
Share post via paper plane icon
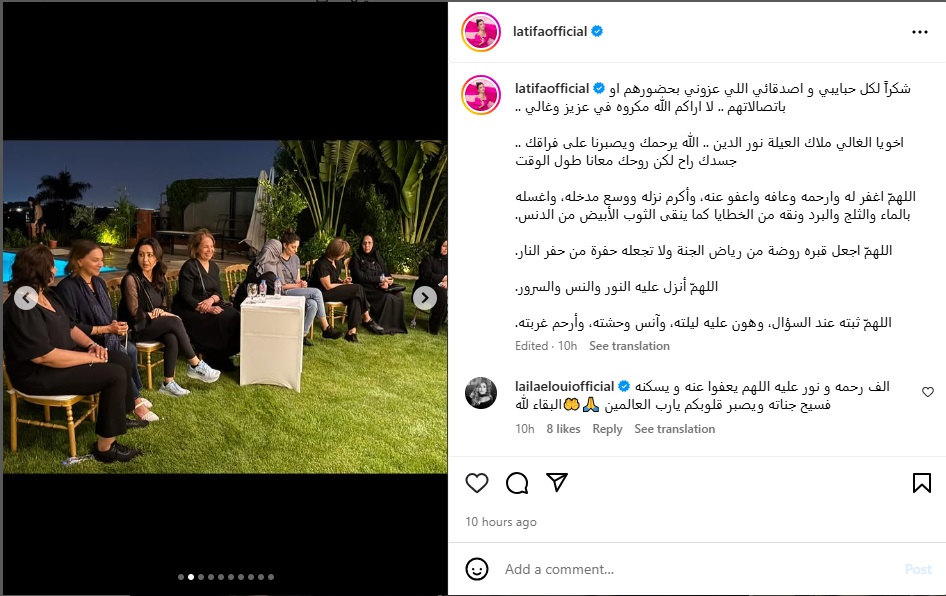click(x=556, y=482)
